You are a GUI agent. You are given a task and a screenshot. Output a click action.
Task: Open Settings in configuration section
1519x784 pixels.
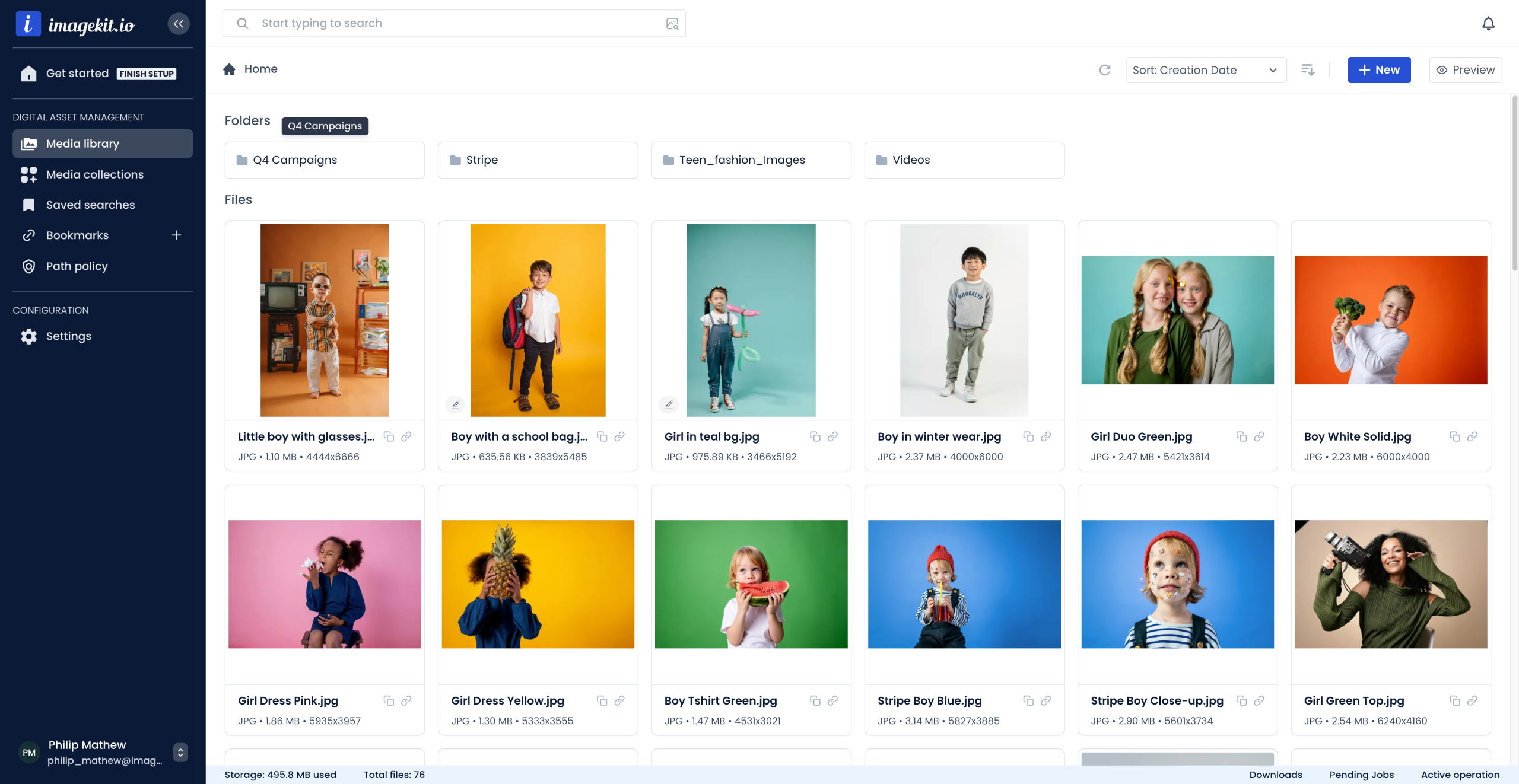point(68,336)
